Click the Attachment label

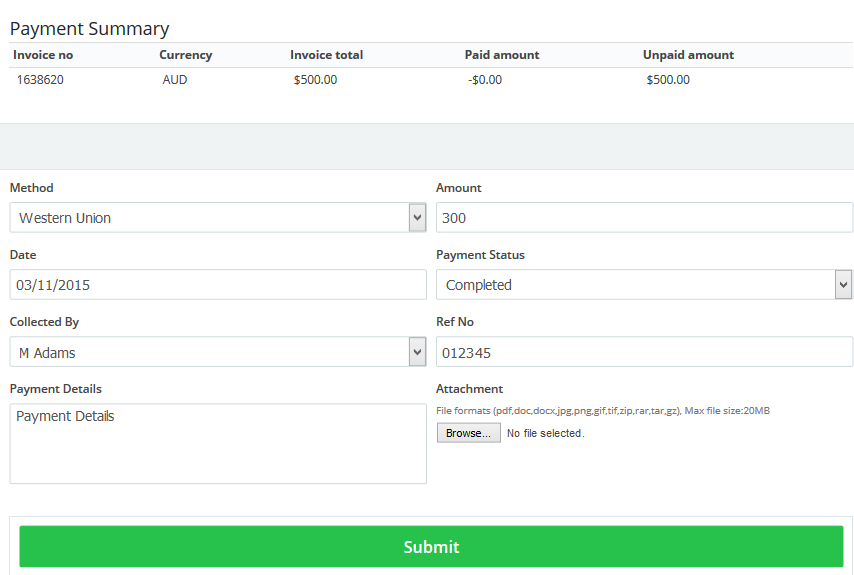469,389
